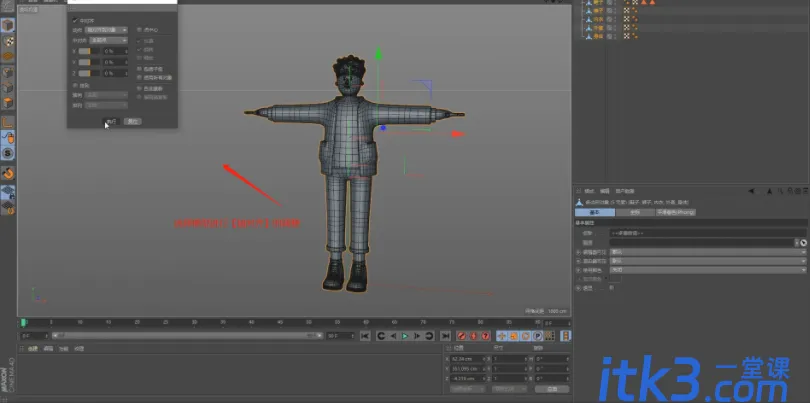Open the 使用颜色 dropdown
The image size is (810, 403).
tap(708, 270)
